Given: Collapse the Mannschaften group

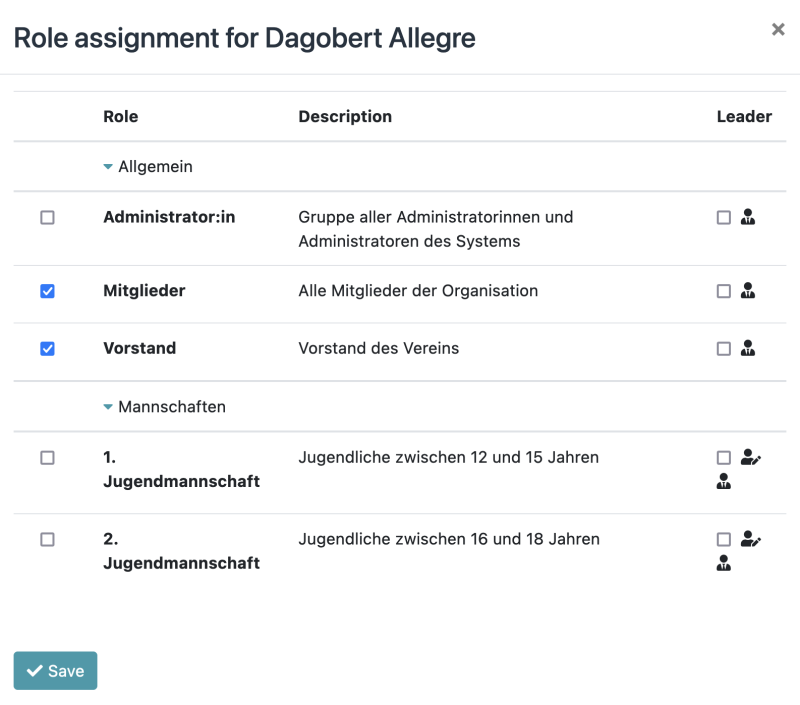Looking at the screenshot, I should (x=108, y=406).
